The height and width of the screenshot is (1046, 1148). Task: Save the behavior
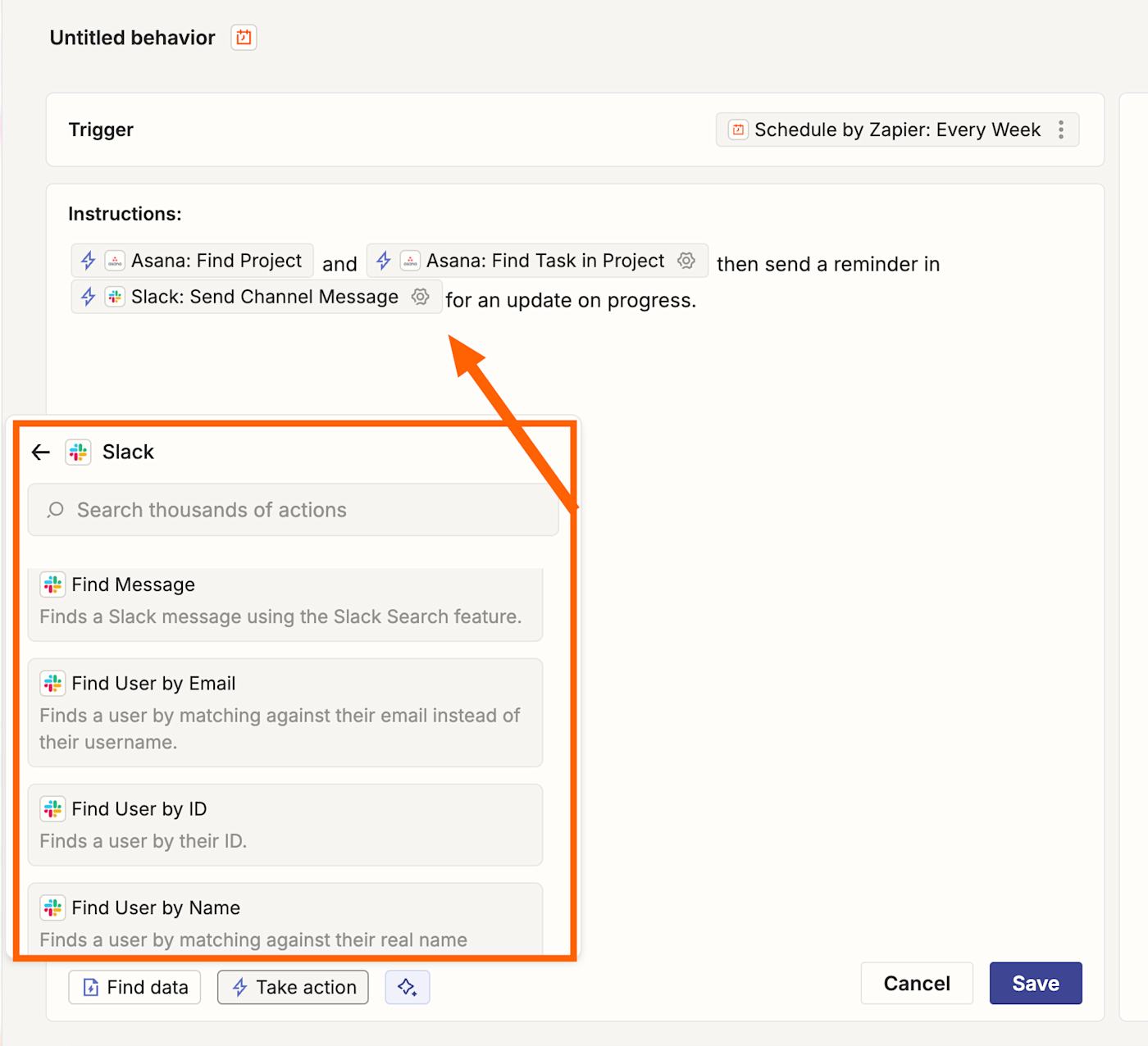(1036, 983)
